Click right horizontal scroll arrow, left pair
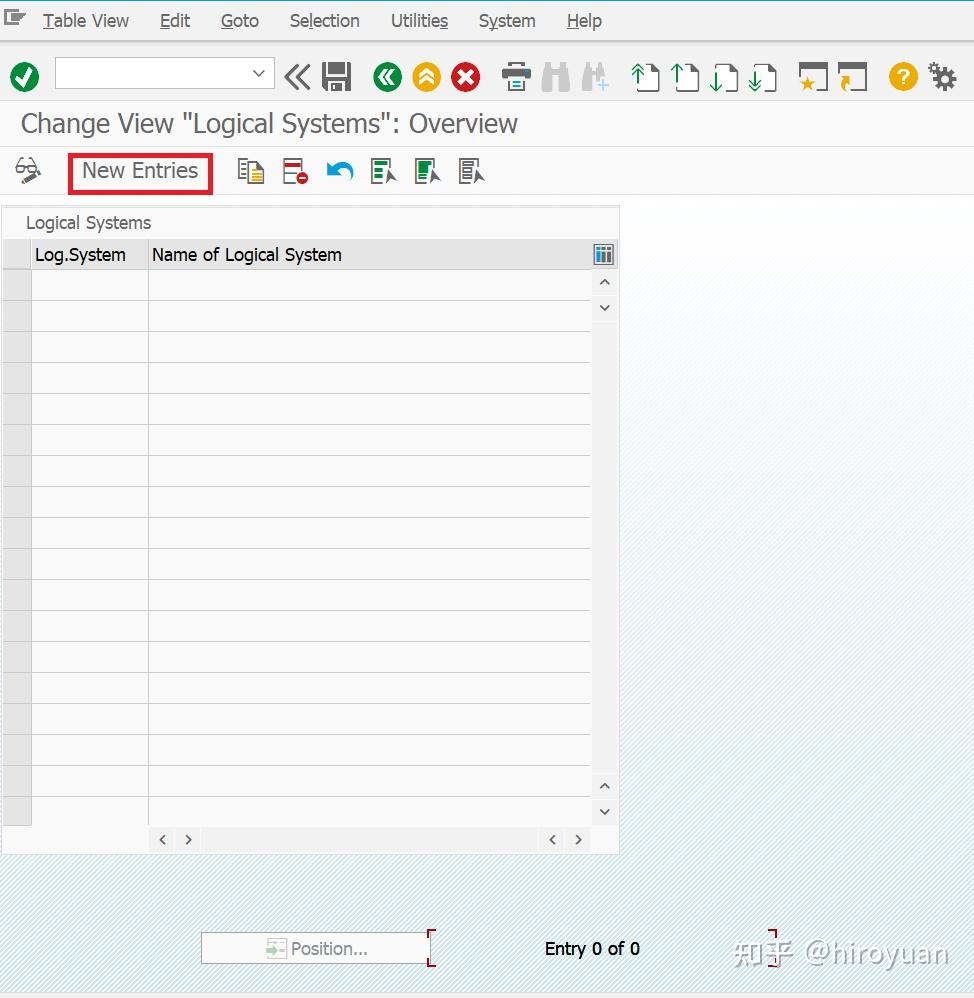974x998 pixels. pos(188,840)
